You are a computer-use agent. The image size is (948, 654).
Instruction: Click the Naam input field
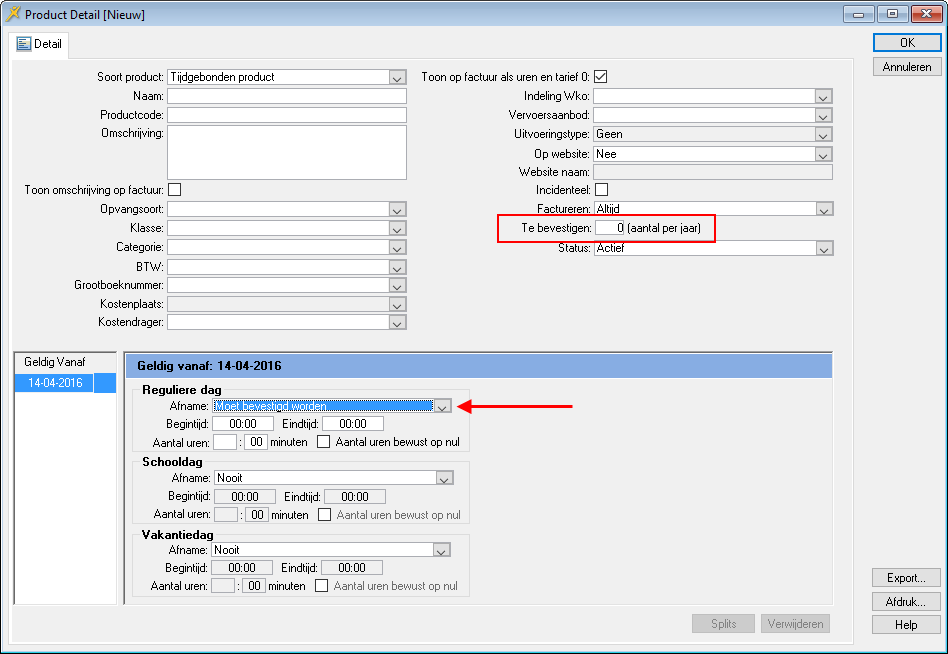tap(286, 96)
